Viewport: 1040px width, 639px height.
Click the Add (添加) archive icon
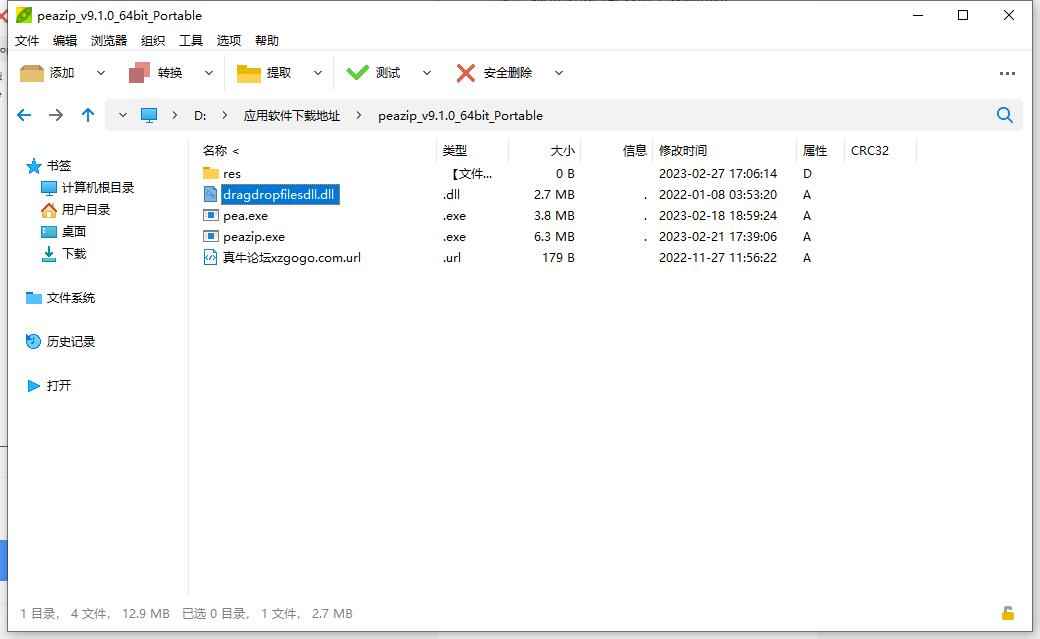(x=33, y=72)
